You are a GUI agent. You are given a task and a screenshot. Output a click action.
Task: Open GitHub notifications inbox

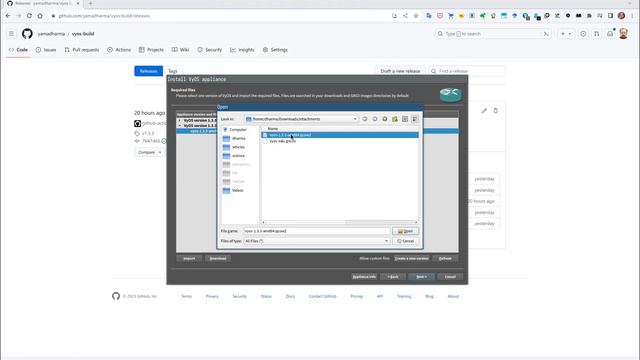(x=610, y=34)
